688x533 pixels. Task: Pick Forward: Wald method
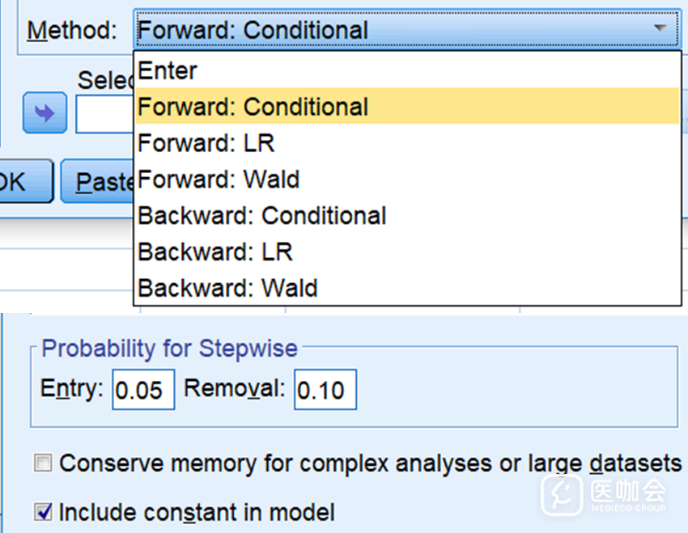218,180
